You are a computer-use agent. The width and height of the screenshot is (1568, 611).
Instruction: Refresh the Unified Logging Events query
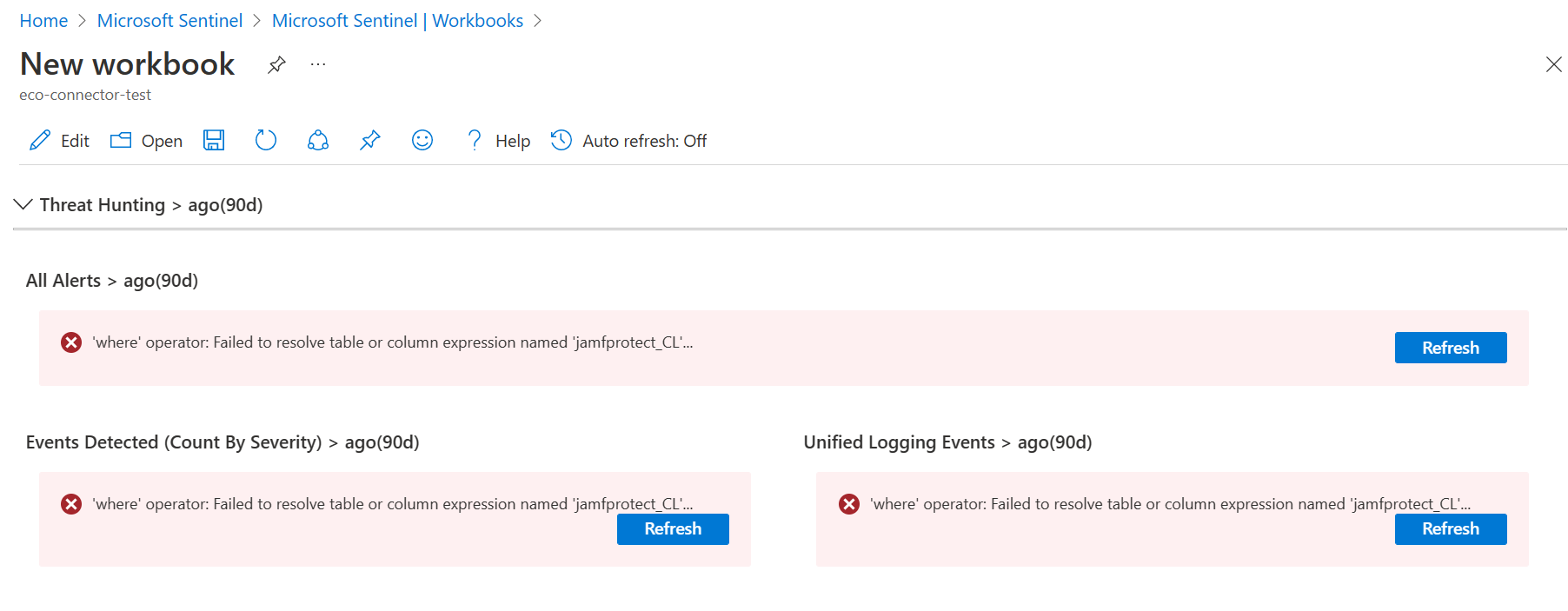[x=1451, y=529]
